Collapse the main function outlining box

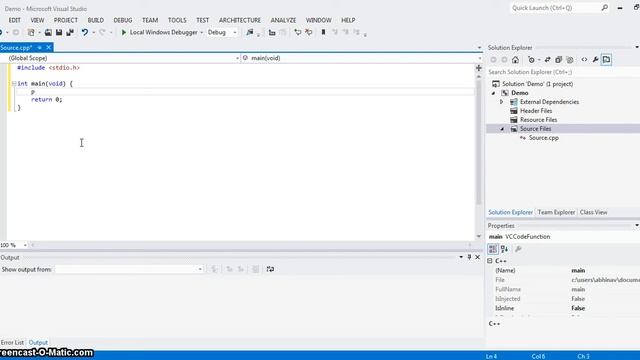(14, 84)
